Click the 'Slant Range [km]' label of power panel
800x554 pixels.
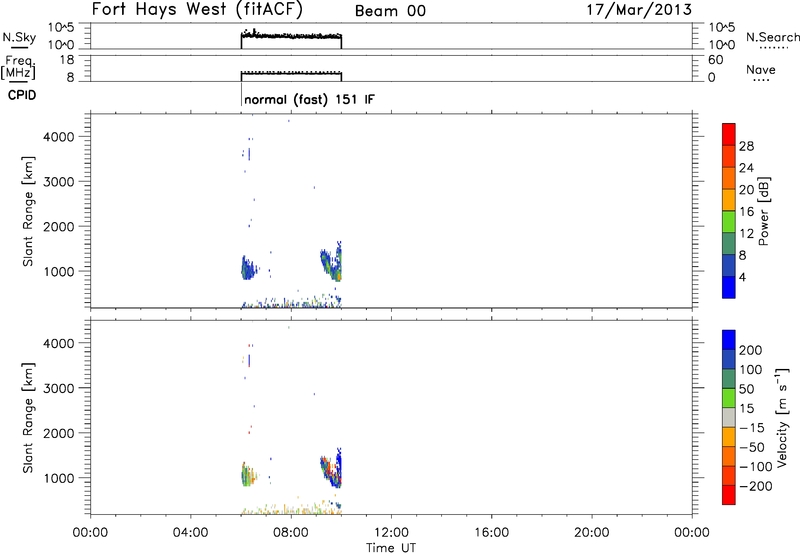[x=28, y=211]
